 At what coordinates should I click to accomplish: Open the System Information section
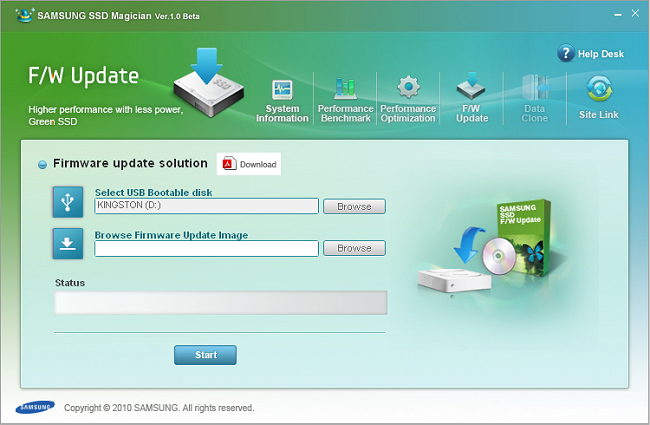coord(282,102)
